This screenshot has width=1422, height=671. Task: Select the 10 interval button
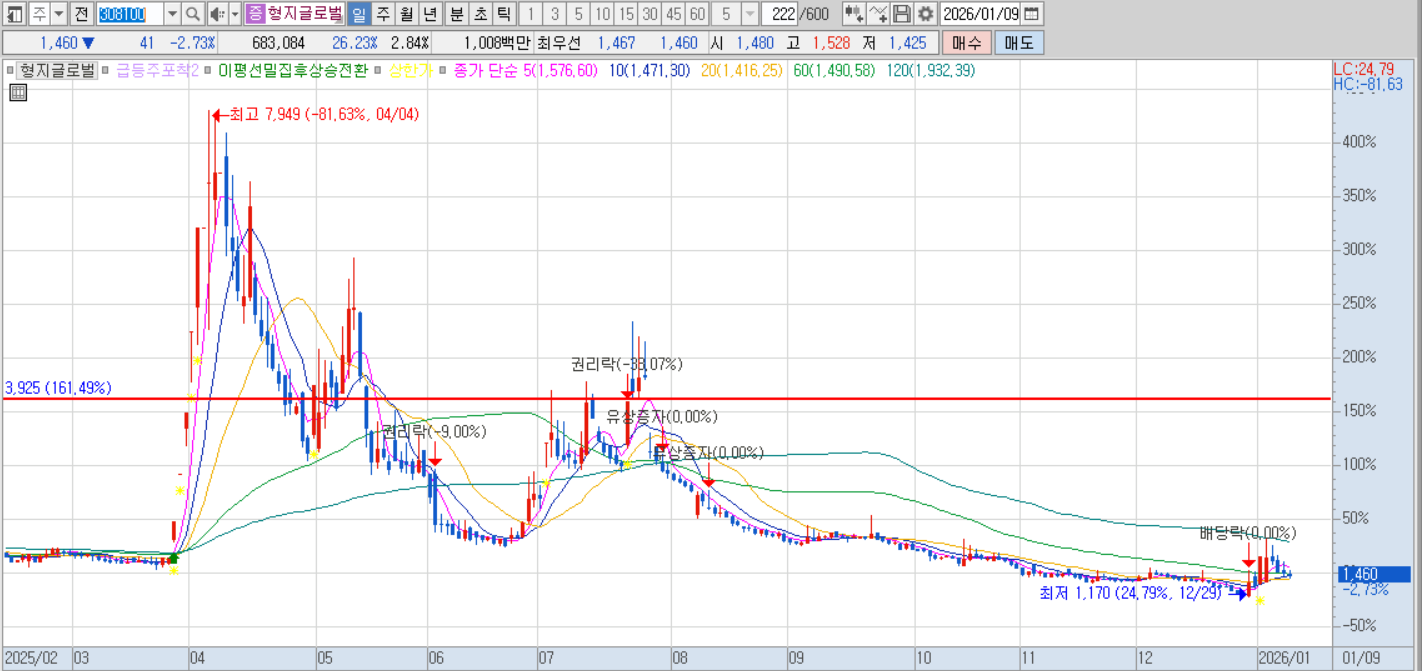point(603,14)
